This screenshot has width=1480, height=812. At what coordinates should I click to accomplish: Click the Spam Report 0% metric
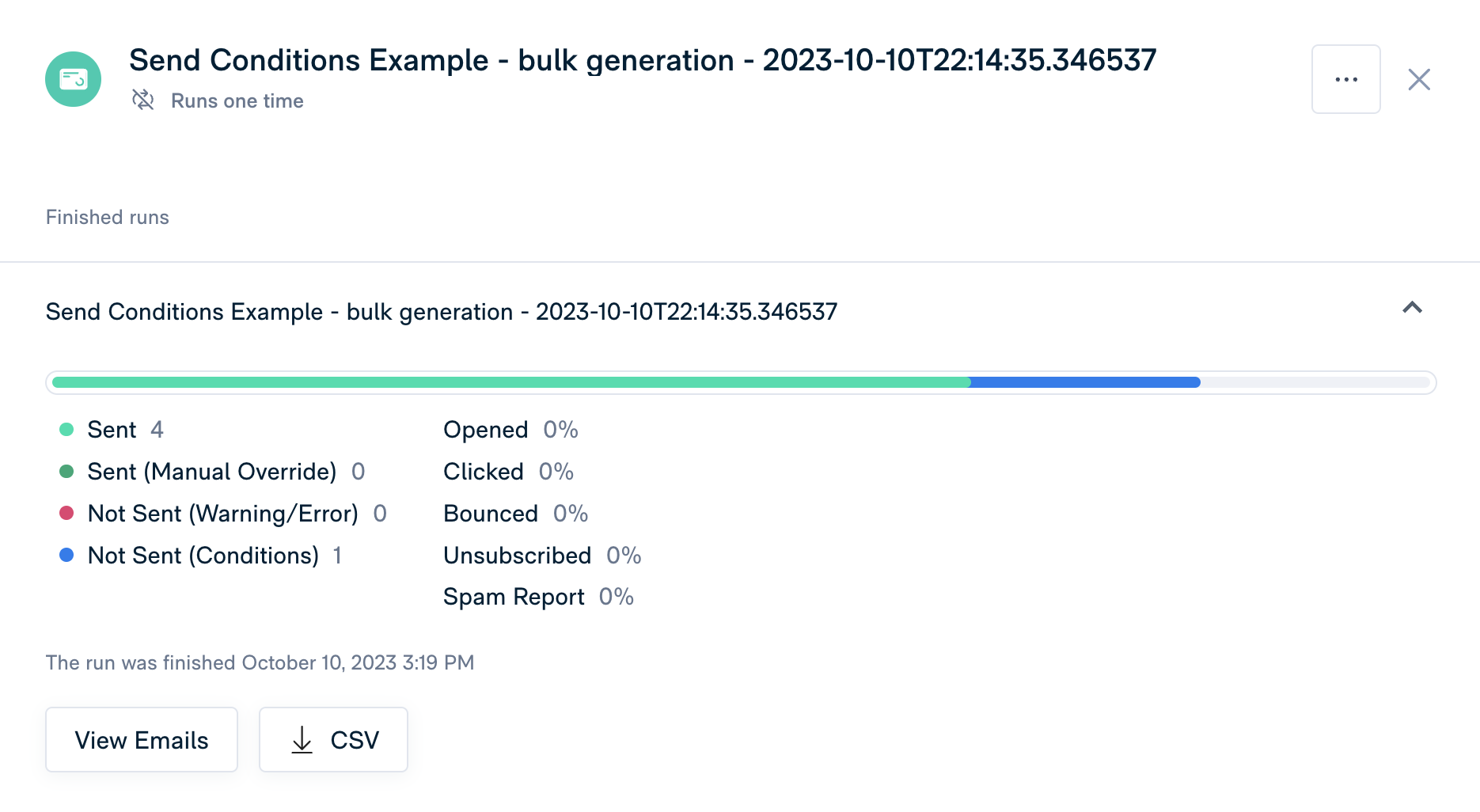coord(538,597)
